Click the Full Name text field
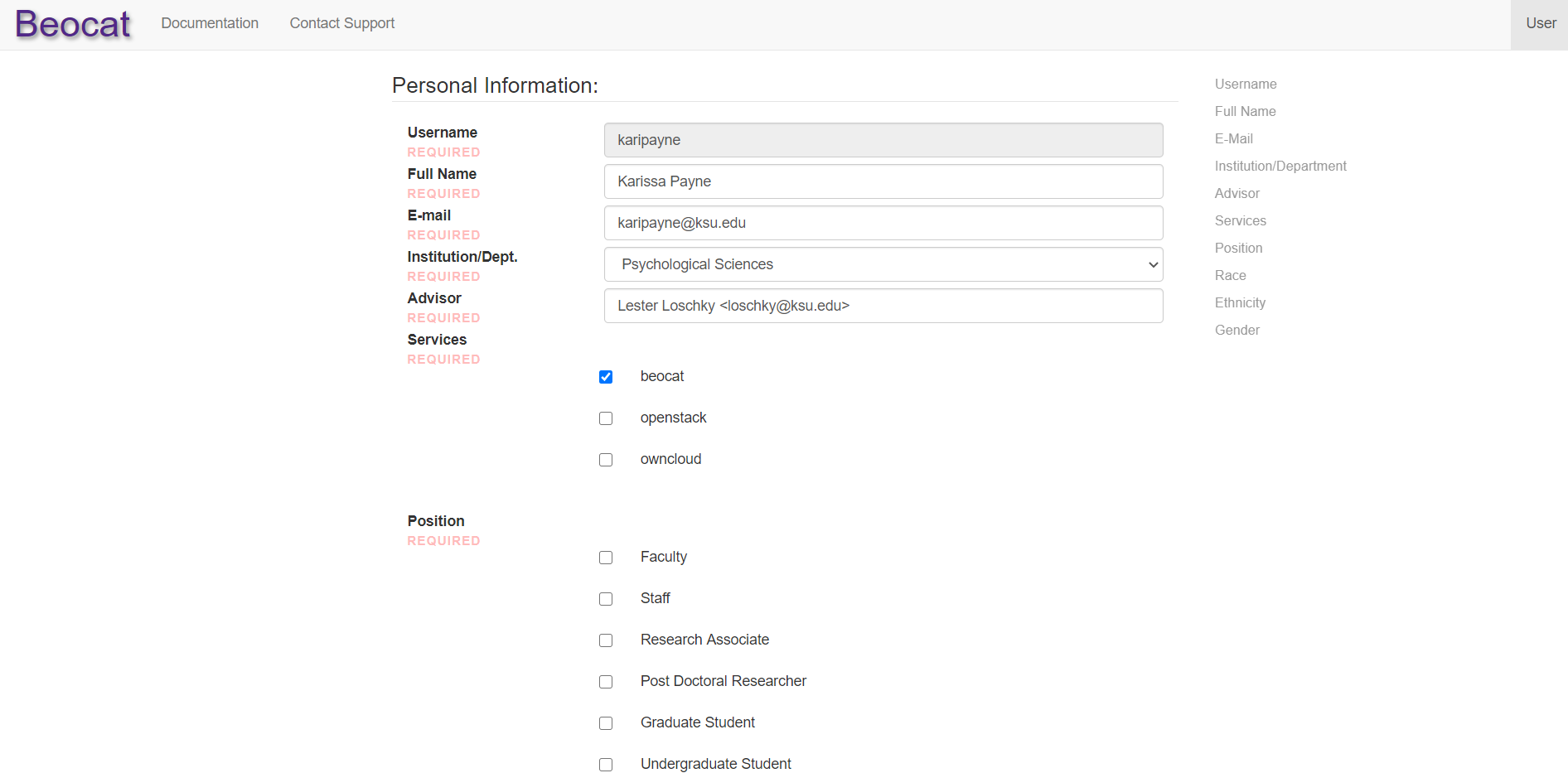Viewport: 1568px width, 773px height. click(x=883, y=181)
